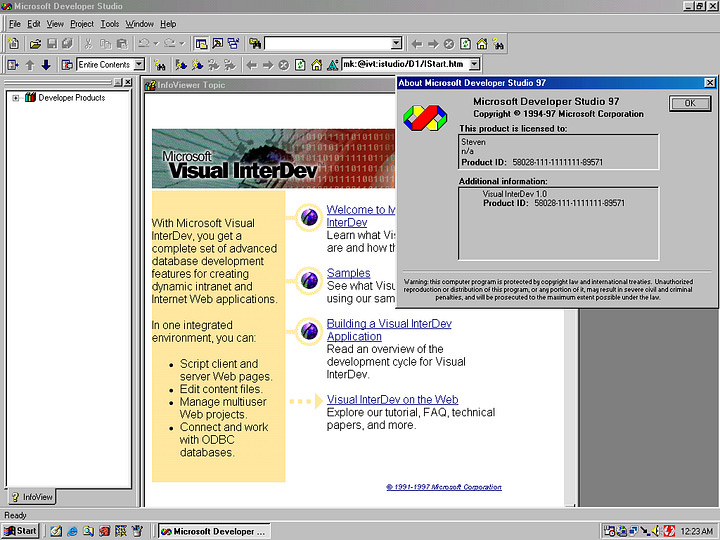This screenshot has width=720, height=540.
Task: Open Visual InterDev on the Web link
Action: (x=393, y=399)
